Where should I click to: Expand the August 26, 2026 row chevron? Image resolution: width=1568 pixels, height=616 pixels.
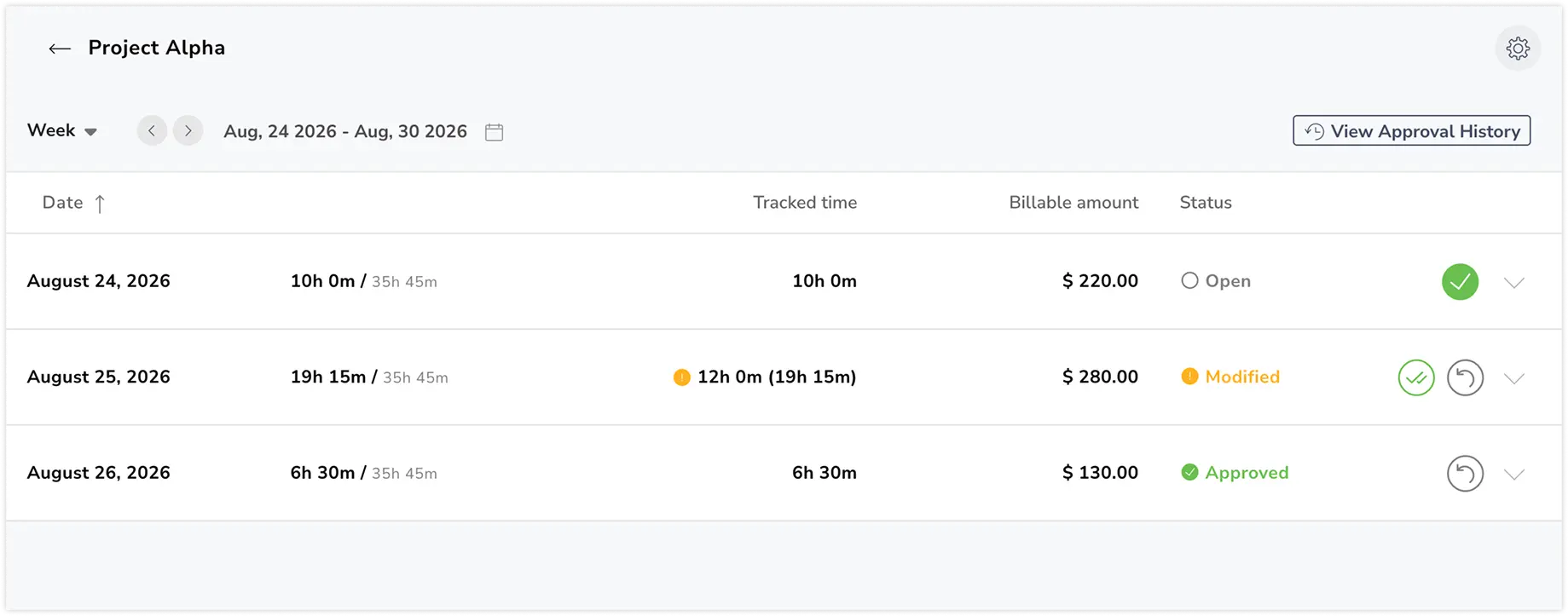coord(1513,475)
